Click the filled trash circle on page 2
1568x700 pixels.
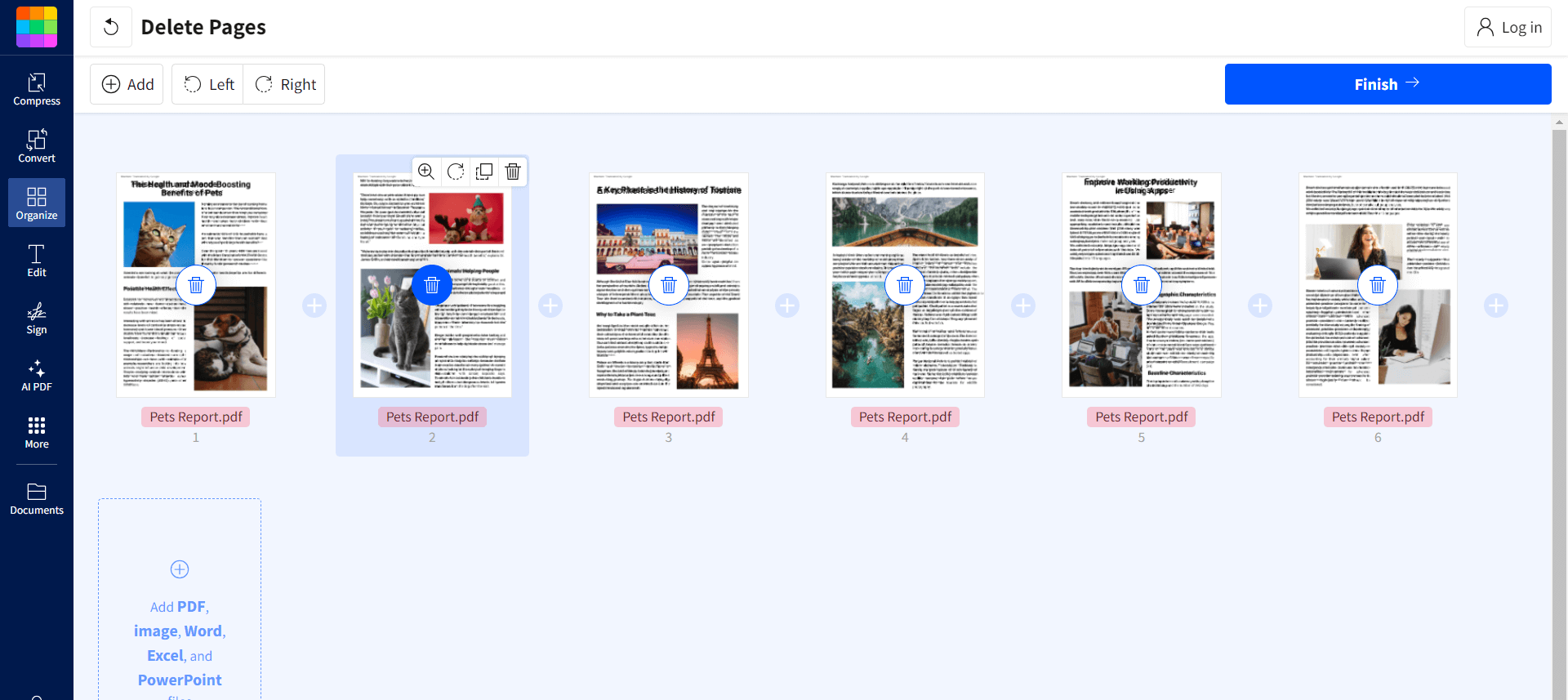(432, 285)
